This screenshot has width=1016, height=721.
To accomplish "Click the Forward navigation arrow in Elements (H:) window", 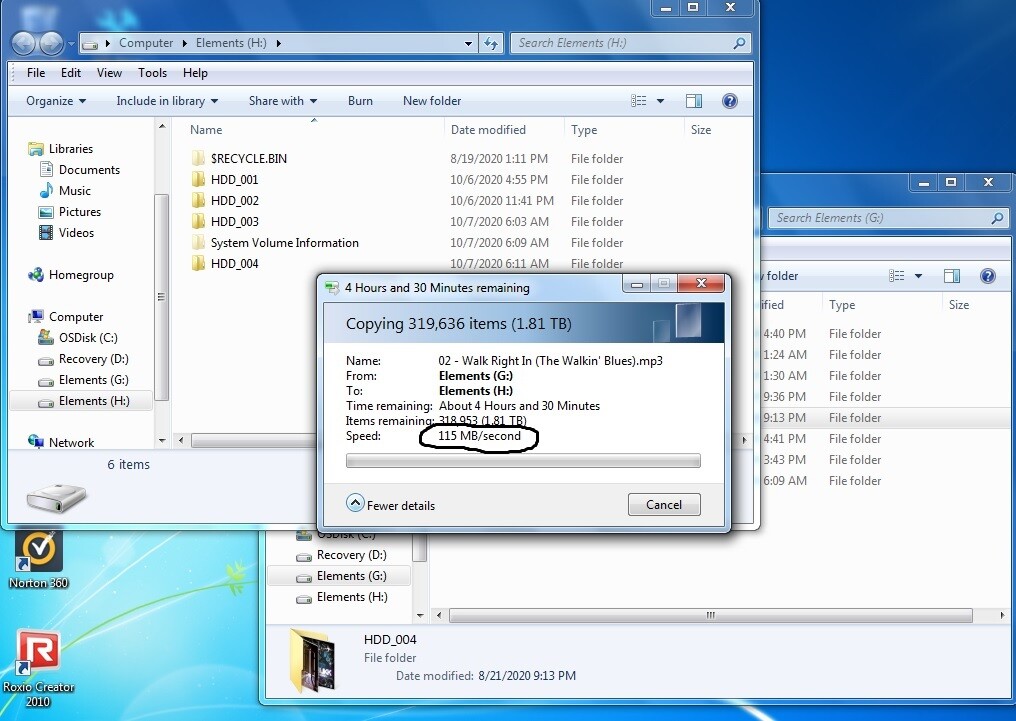I will coord(51,43).
